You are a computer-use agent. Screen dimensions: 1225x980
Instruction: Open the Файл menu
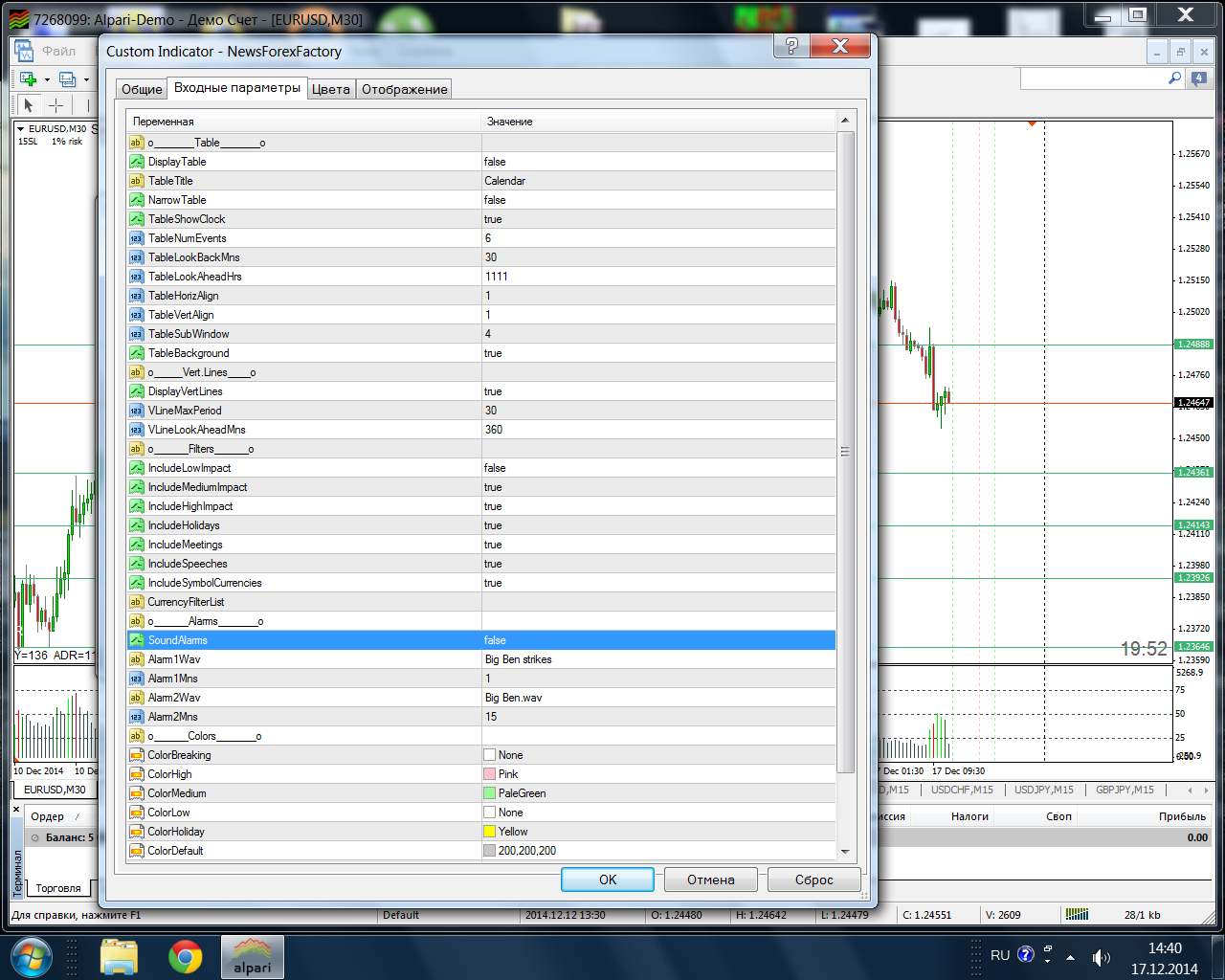pyautogui.click(x=59, y=51)
